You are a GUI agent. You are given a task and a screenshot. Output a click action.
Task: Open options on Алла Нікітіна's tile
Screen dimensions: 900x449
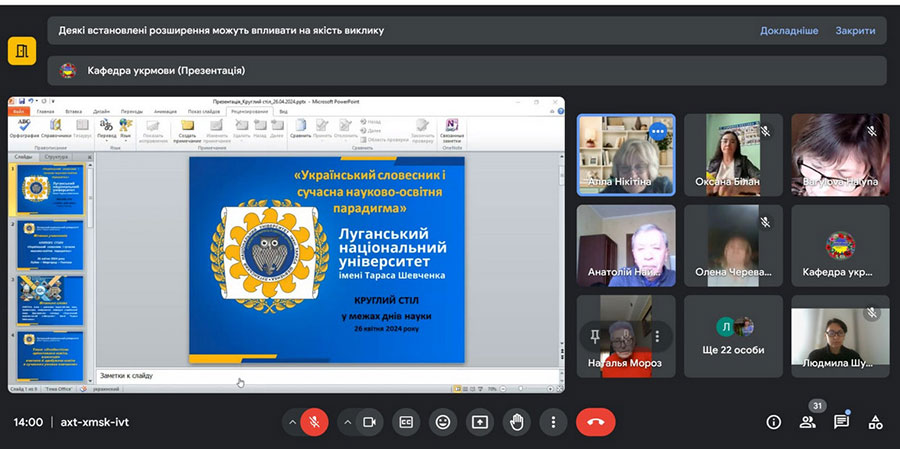[x=657, y=131]
